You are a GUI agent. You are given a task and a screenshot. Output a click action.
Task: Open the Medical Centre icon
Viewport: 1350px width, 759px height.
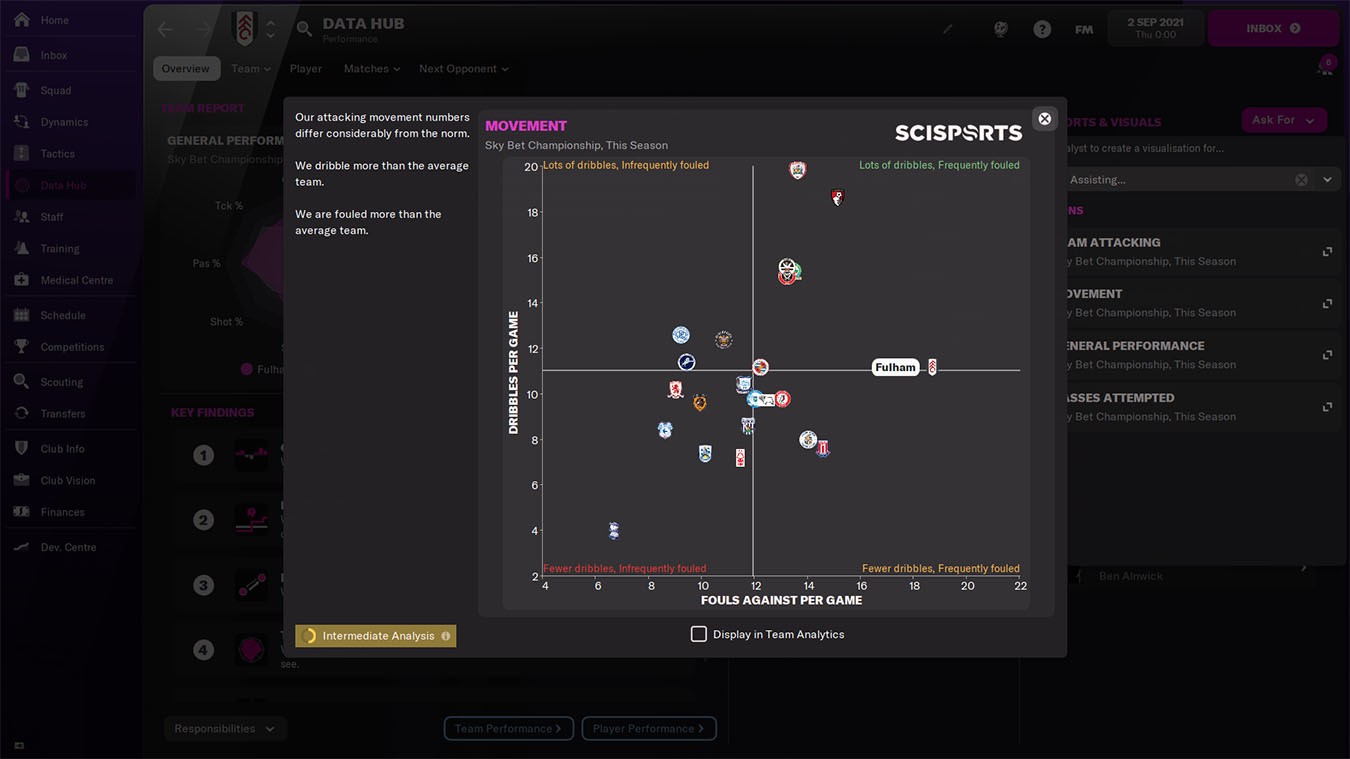pyautogui.click(x=21, y=281)
